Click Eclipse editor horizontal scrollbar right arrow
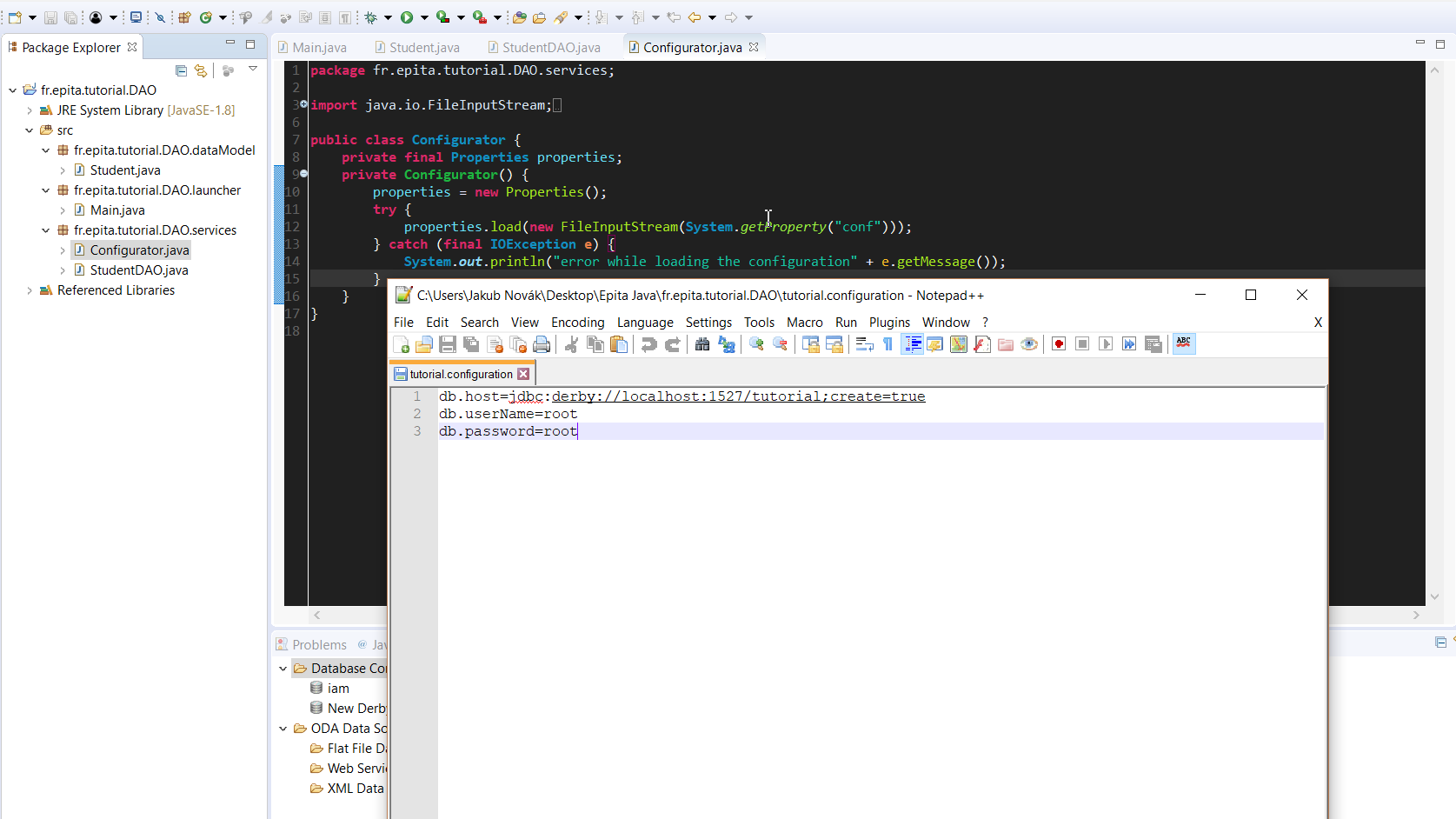The width and height of the screenshot is (1456, 819). click(1416, 615)
